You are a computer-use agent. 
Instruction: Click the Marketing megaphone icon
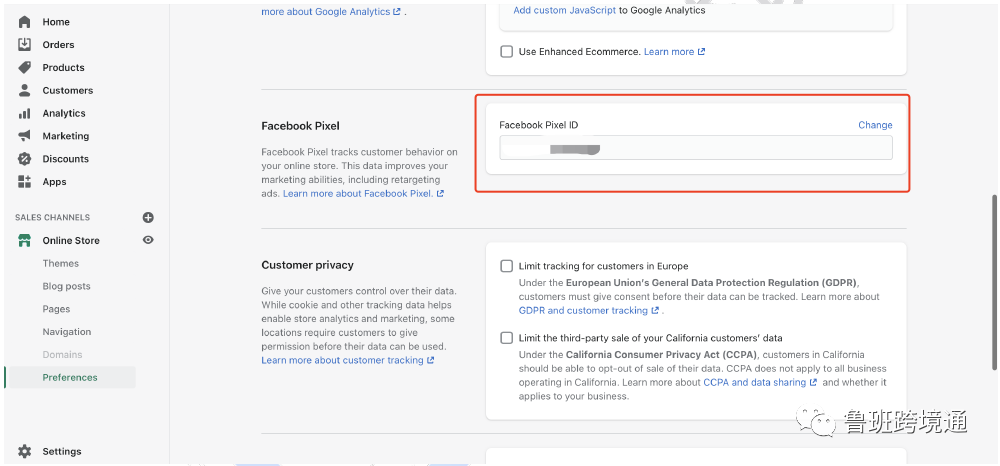[x=25, y=136]
